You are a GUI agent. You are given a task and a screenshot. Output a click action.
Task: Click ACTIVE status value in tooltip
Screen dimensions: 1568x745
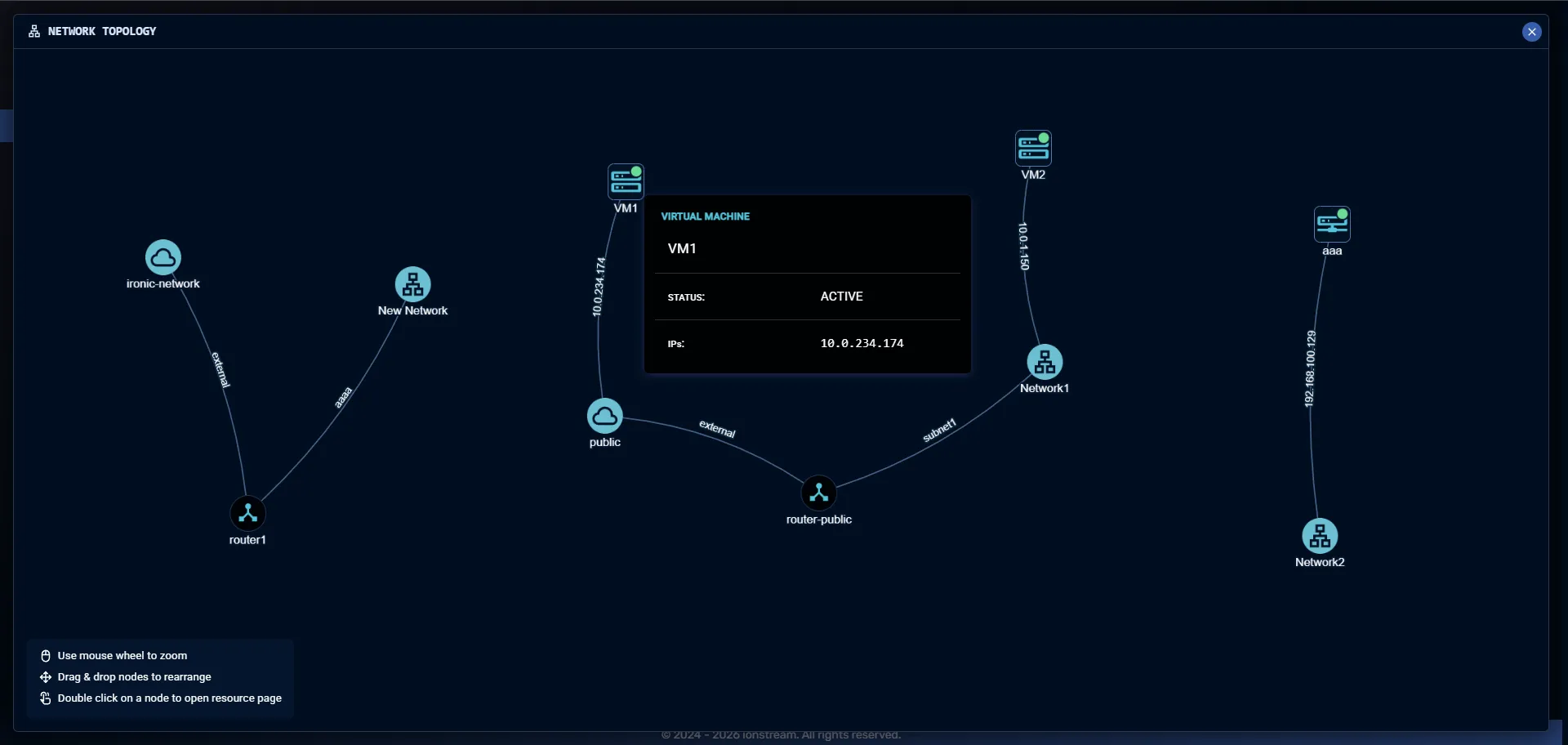click(841, 297)
